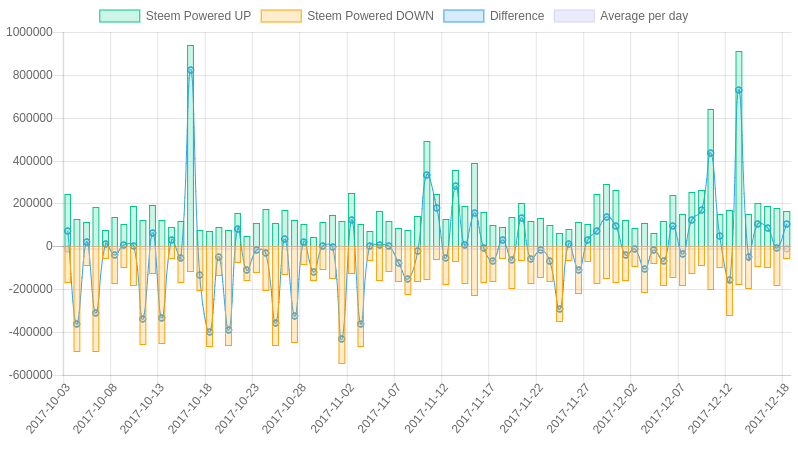Image resolution: width=798 pixels, height=450 pixels.
Task: Click the green Steem Powered UP legend swatch
Action: (120, 16)
